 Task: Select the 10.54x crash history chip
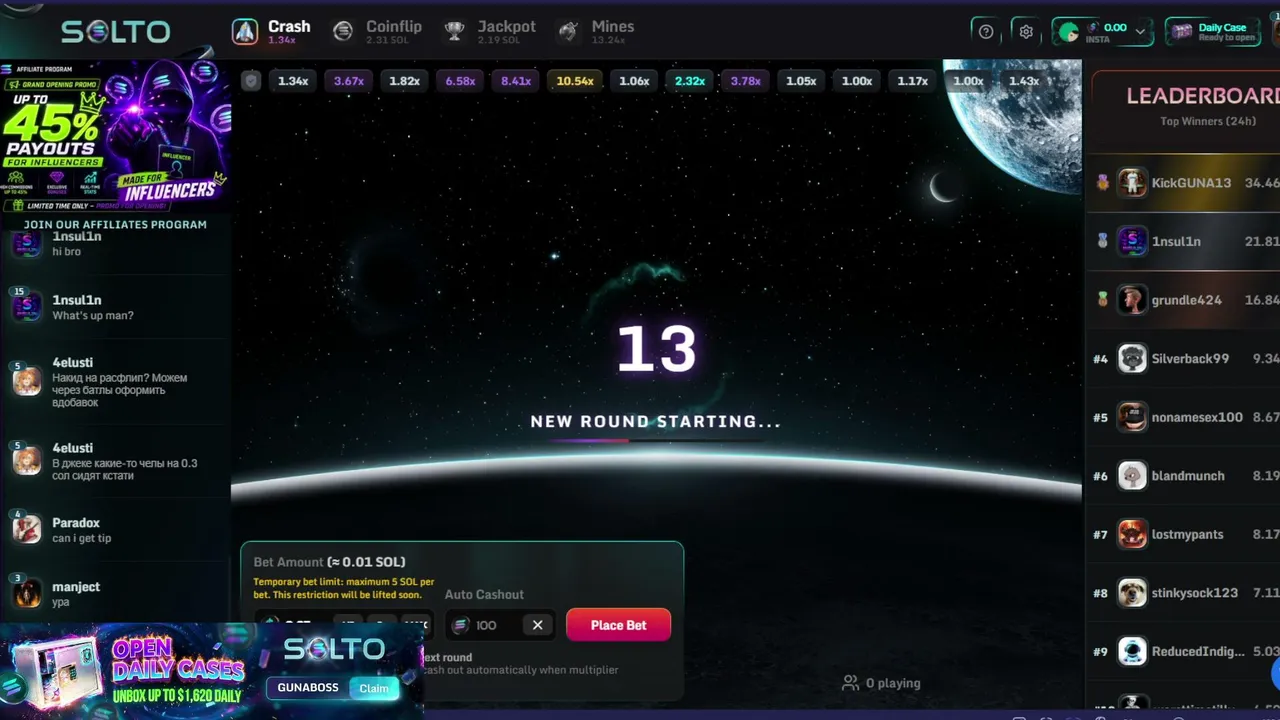click(575, 81)
